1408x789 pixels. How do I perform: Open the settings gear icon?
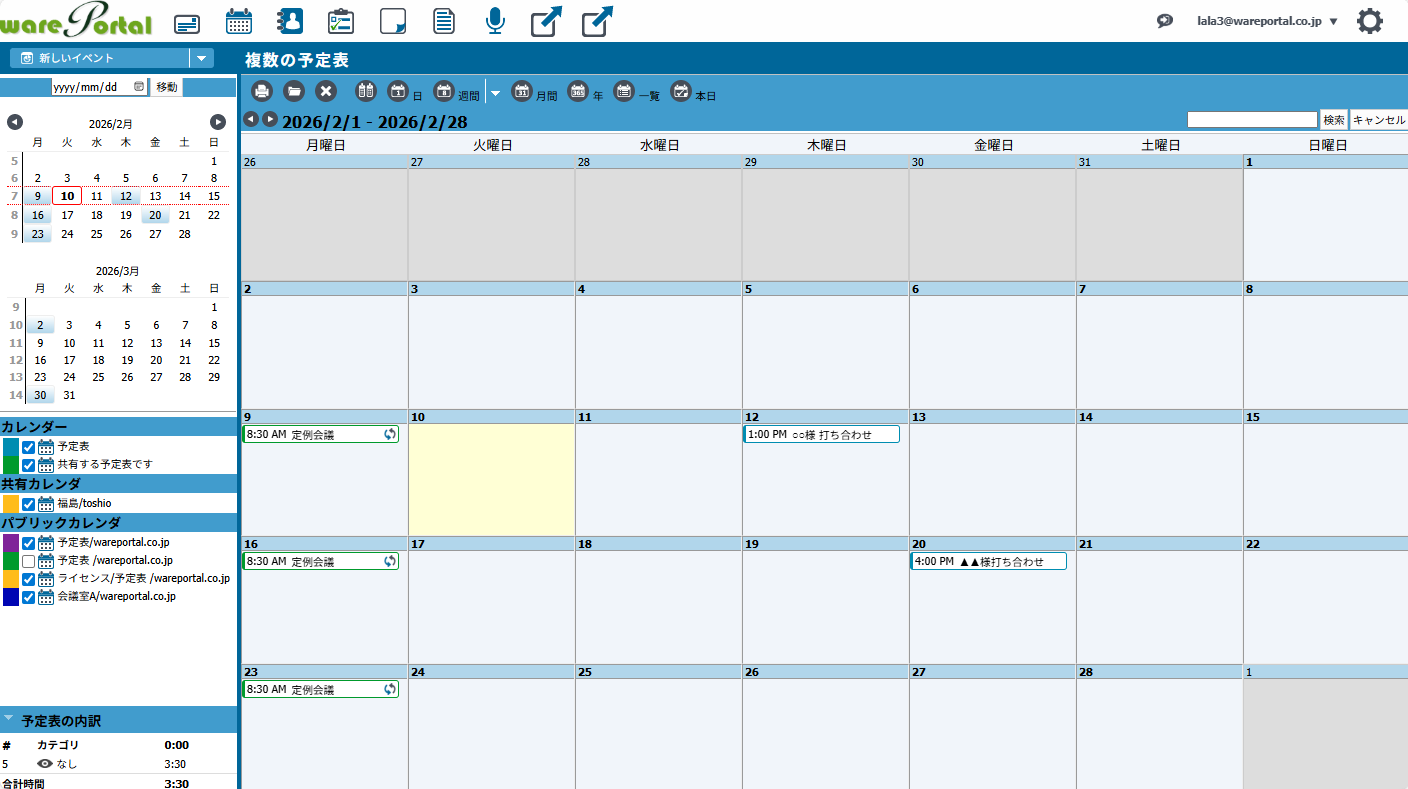click(1369, 21)
